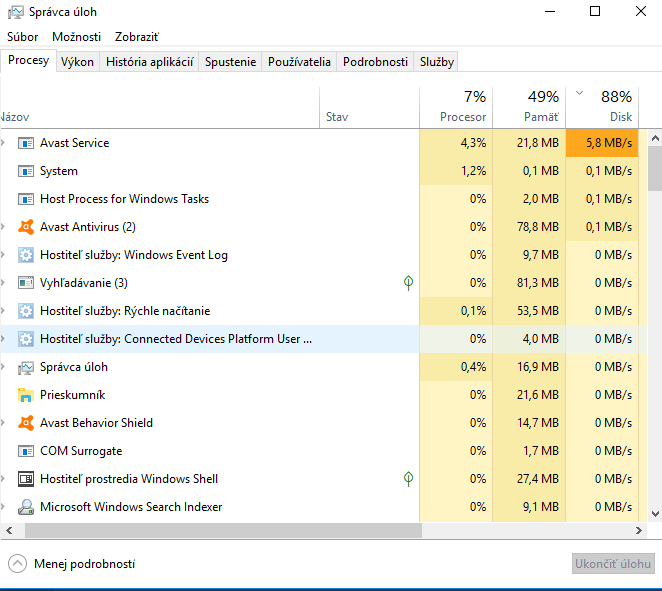Click the Správca úloh process row icon

click(26, 368)
